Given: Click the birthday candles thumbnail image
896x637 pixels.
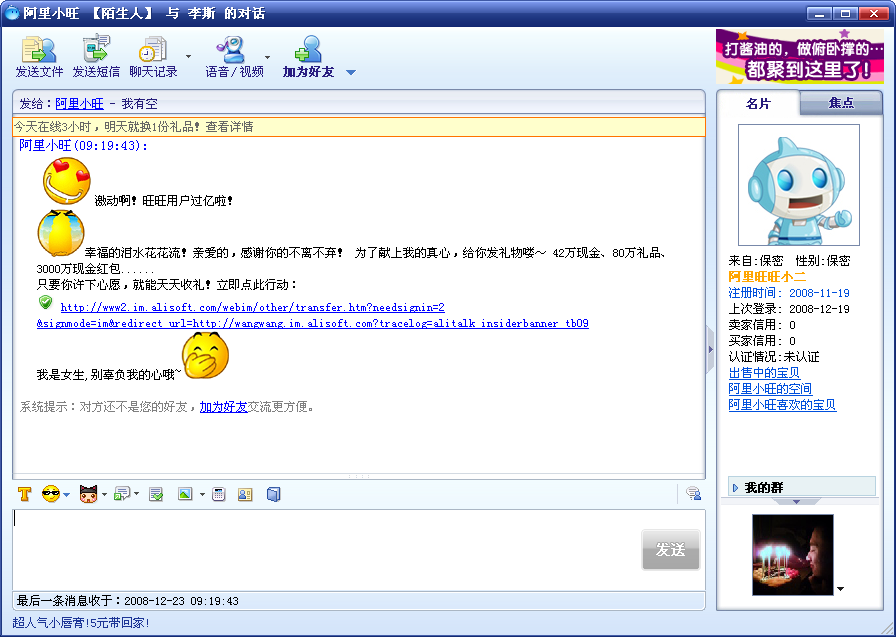Looking at the screenshot, I should pyautogui.click(x=792, y=555).
